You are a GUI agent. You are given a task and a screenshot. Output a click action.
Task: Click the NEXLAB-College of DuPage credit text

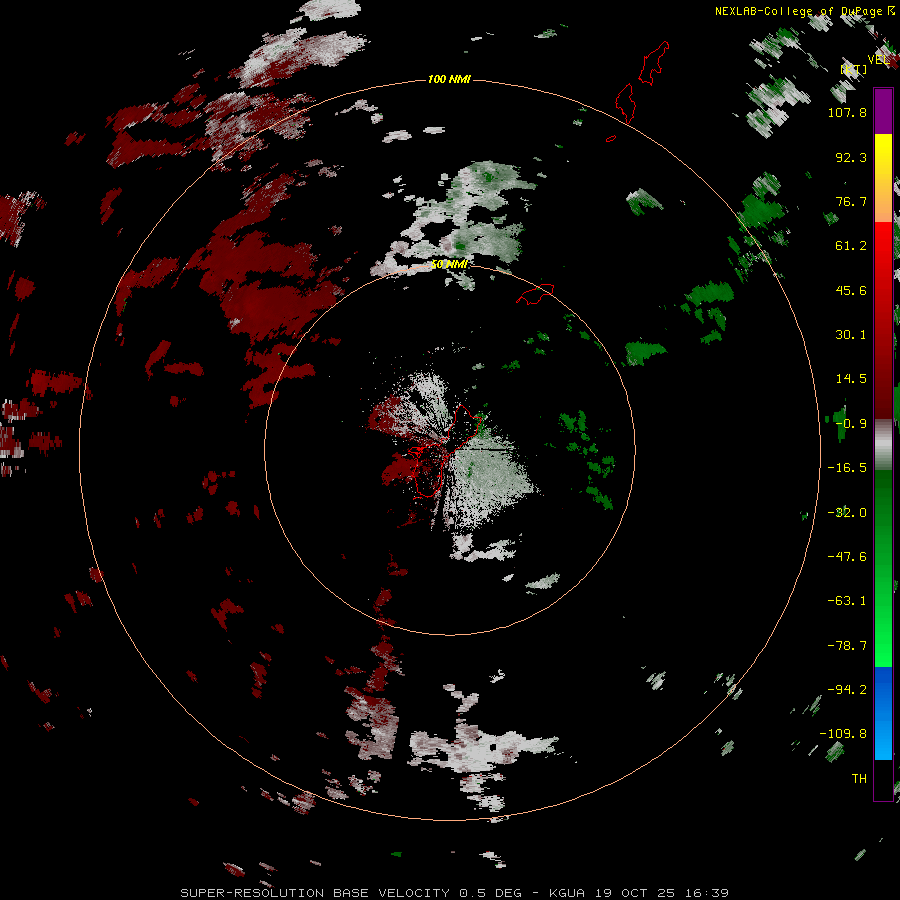[x=805, y=11]
